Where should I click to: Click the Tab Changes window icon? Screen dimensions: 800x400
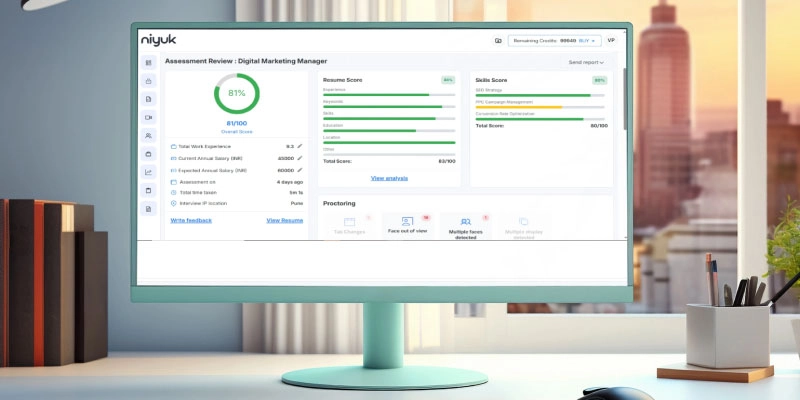click(x=349, y=222)
